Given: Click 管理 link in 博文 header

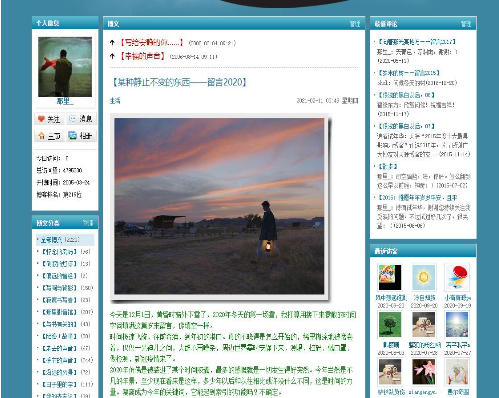Looking at the screenshot, I should click(355, 24).
